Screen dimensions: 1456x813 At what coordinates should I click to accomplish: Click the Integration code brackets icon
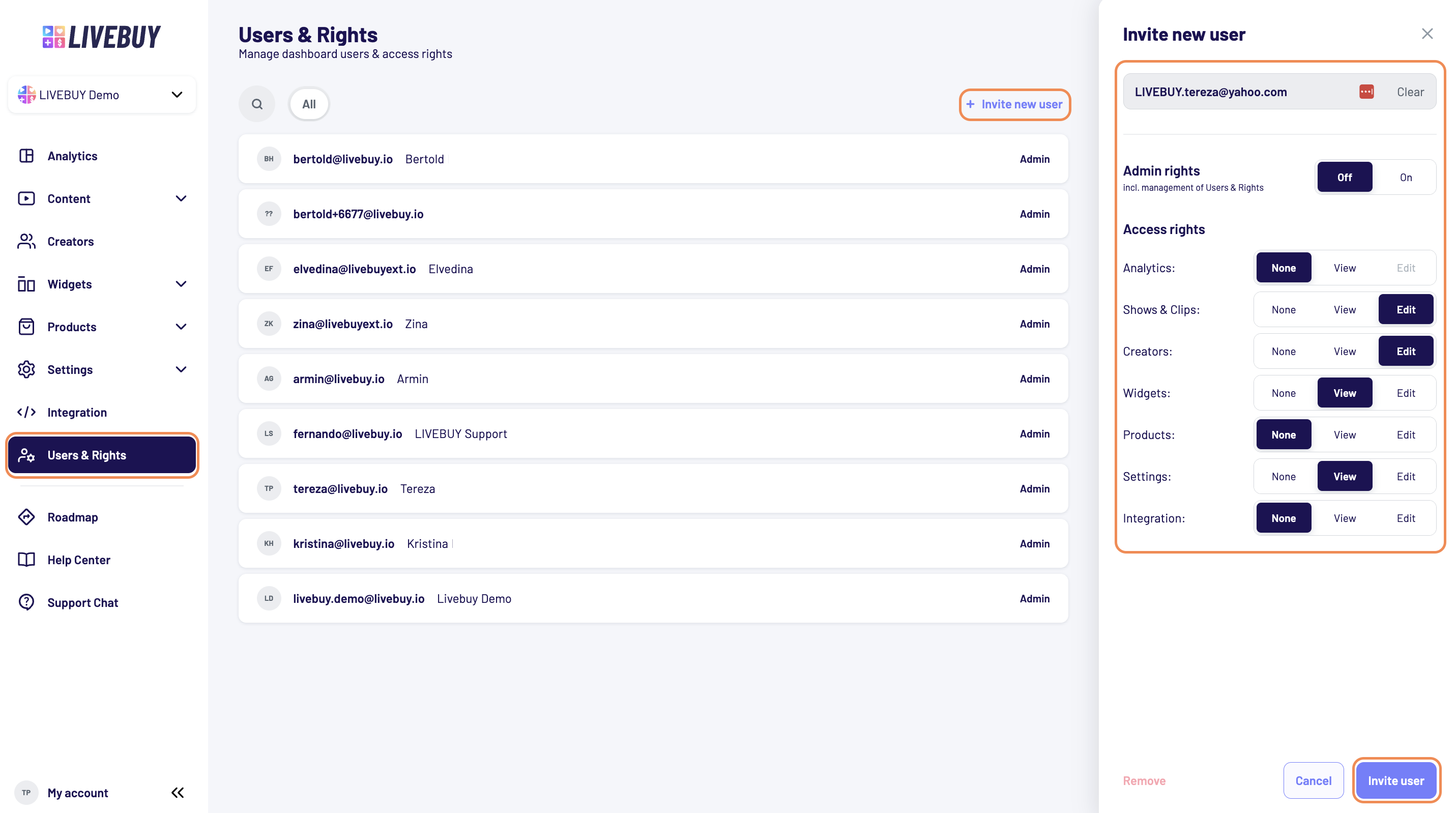(26, 412)
